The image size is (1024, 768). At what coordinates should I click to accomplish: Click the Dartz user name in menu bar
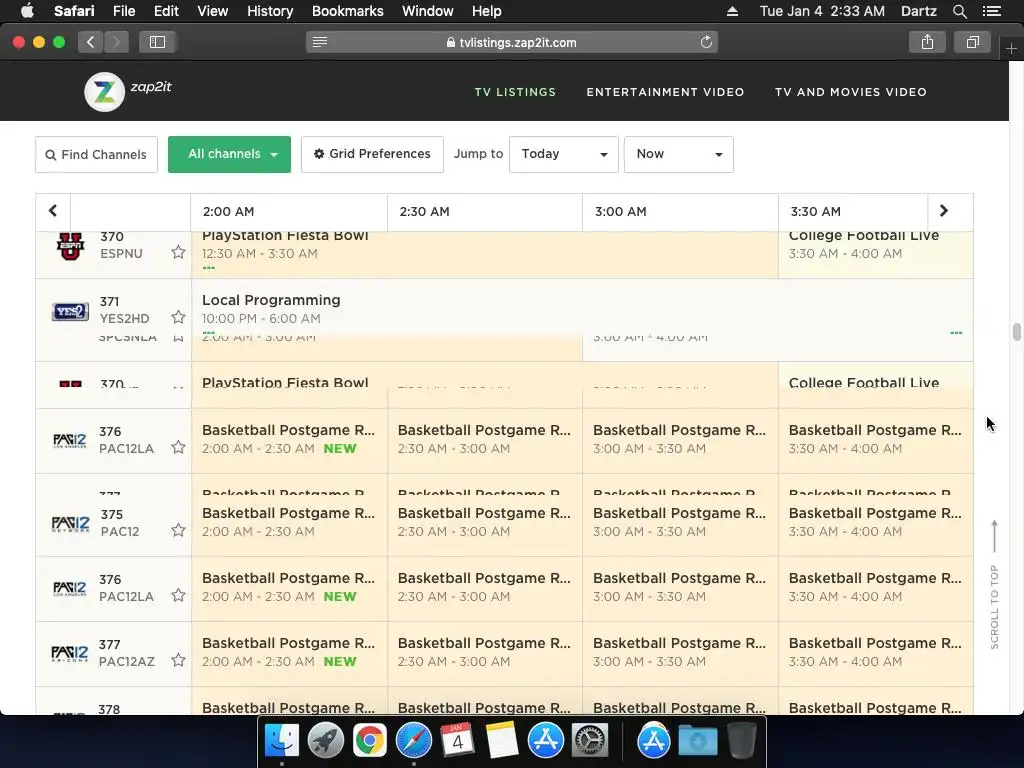coord(918,11)
